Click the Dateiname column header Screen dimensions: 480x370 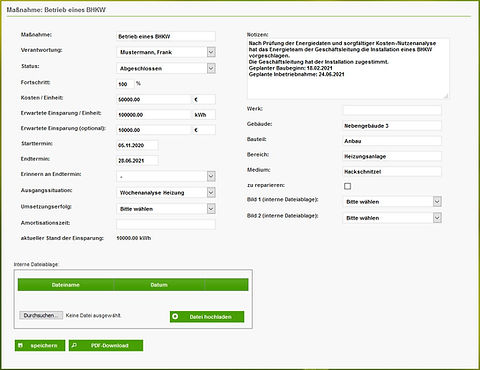66,285
